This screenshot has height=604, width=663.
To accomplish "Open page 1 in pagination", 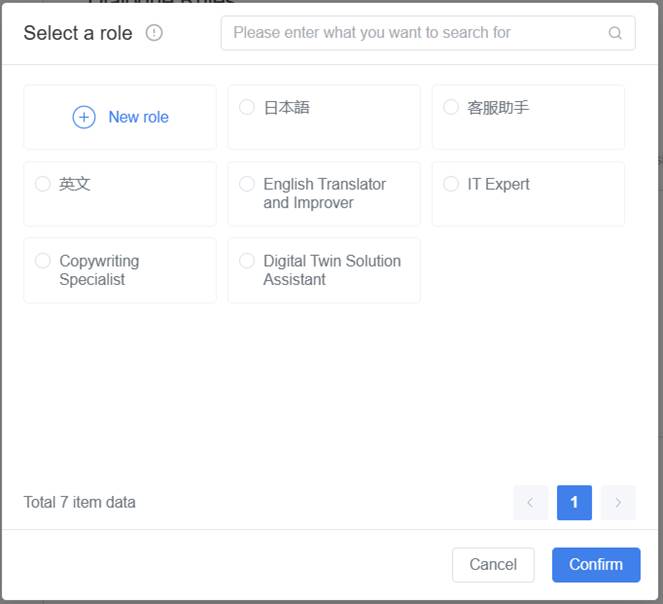I will click(574, 502).
